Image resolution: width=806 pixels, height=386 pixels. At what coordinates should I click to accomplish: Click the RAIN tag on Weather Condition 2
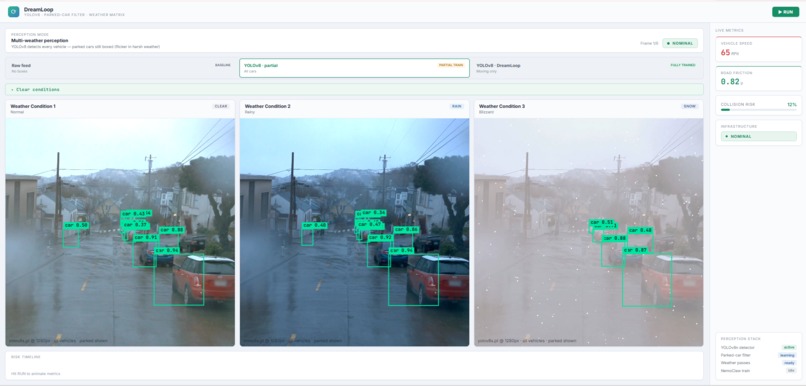coord(456,106)
